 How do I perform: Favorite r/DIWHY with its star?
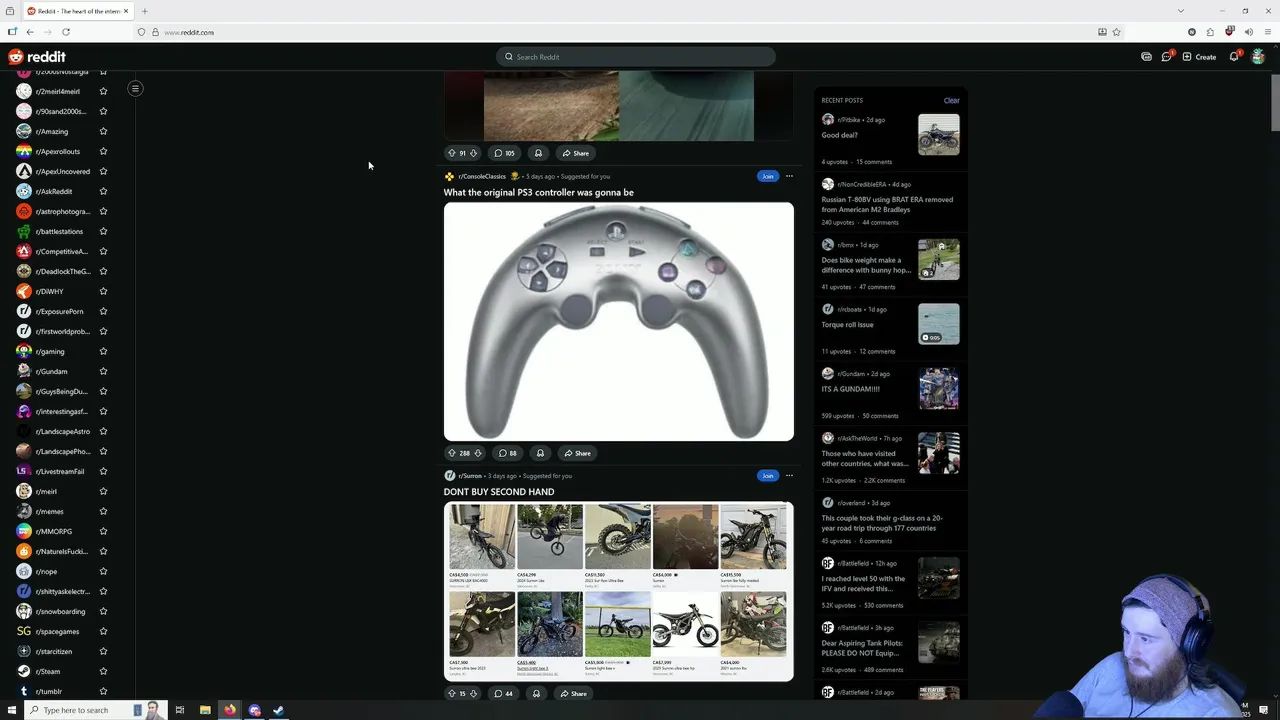tap(103, 291)
